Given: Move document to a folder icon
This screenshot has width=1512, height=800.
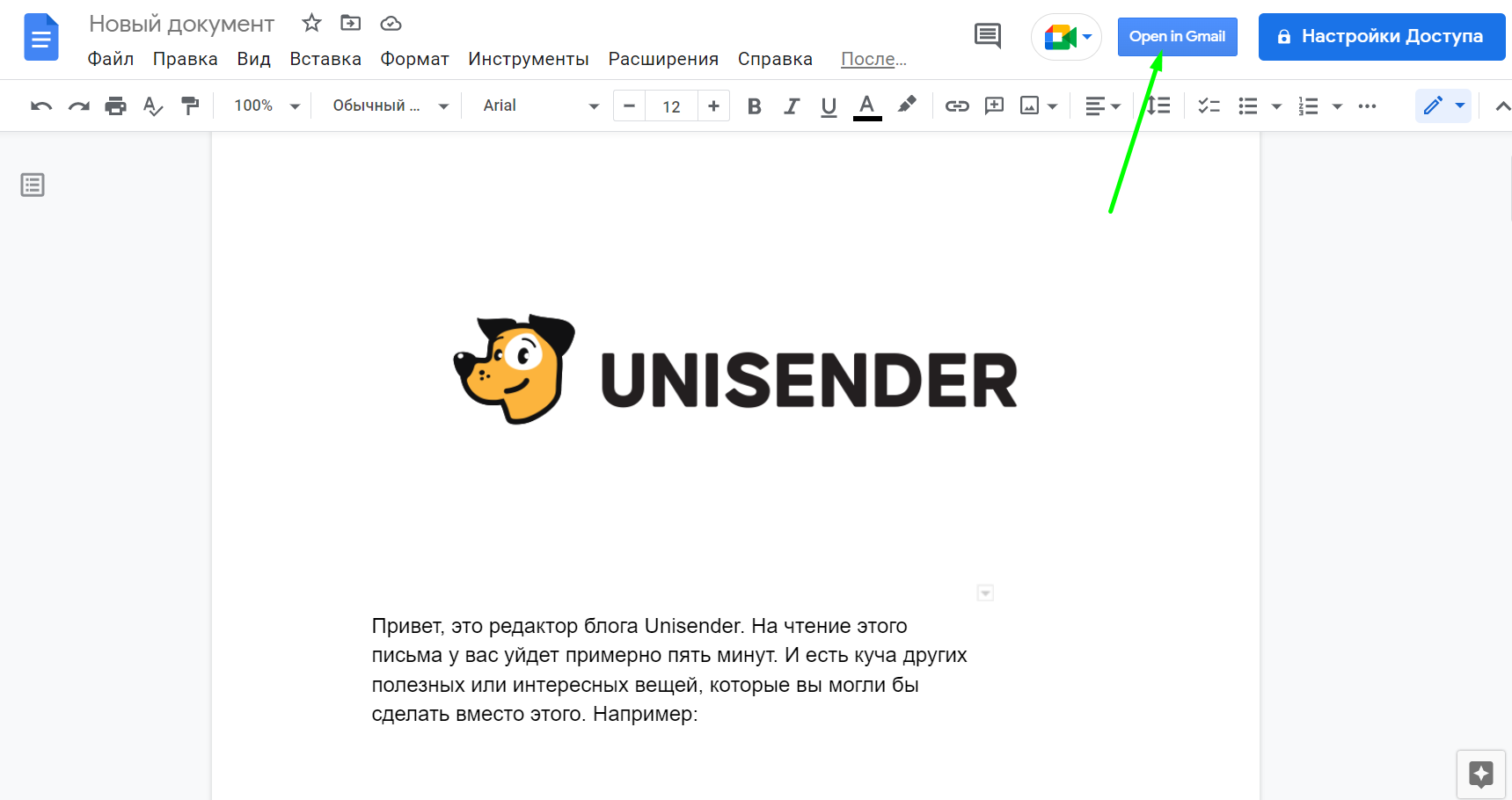Looking at the screenshot, I should [351, 23].
